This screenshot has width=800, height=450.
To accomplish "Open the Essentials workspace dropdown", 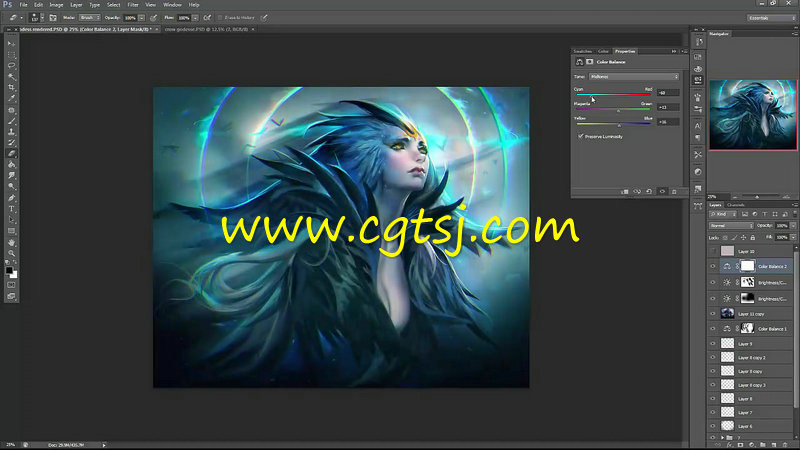I will 771,17.
